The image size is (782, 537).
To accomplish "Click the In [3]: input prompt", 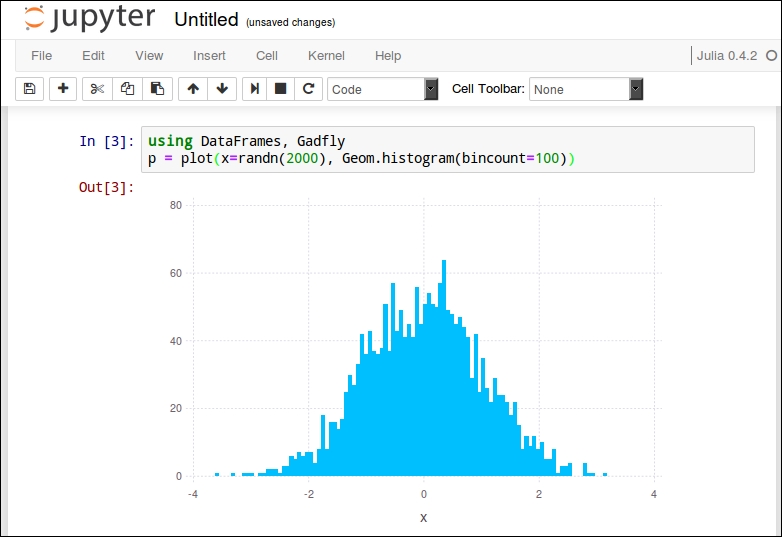I will click(107, 142).
